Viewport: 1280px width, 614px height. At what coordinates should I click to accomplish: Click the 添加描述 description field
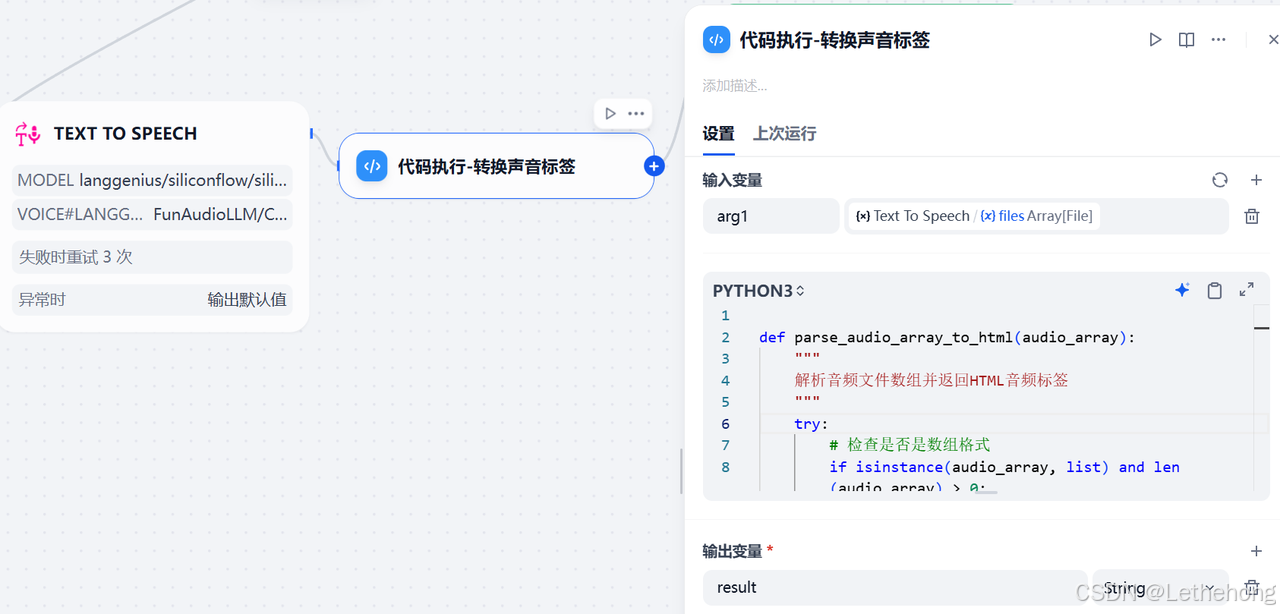pos(735,86)
